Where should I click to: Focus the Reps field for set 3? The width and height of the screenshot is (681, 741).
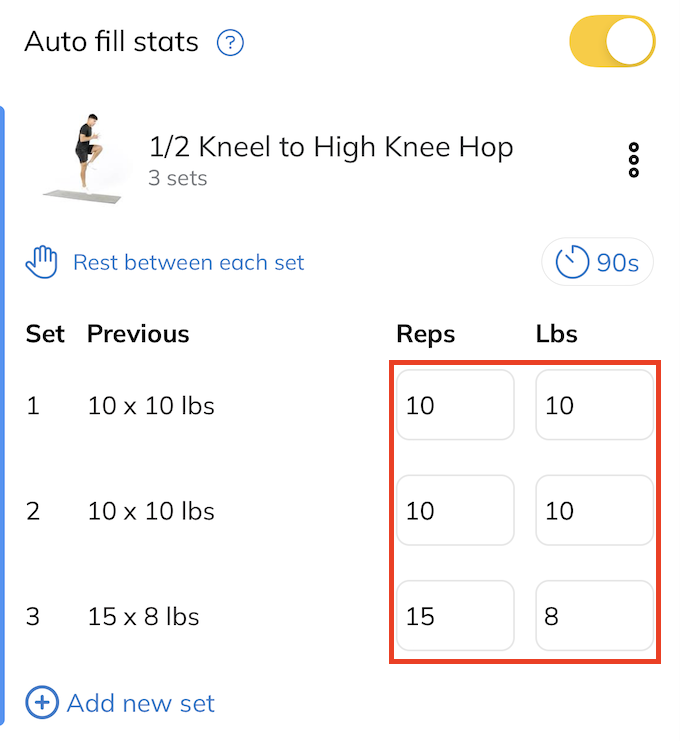(x=455, y=616)
